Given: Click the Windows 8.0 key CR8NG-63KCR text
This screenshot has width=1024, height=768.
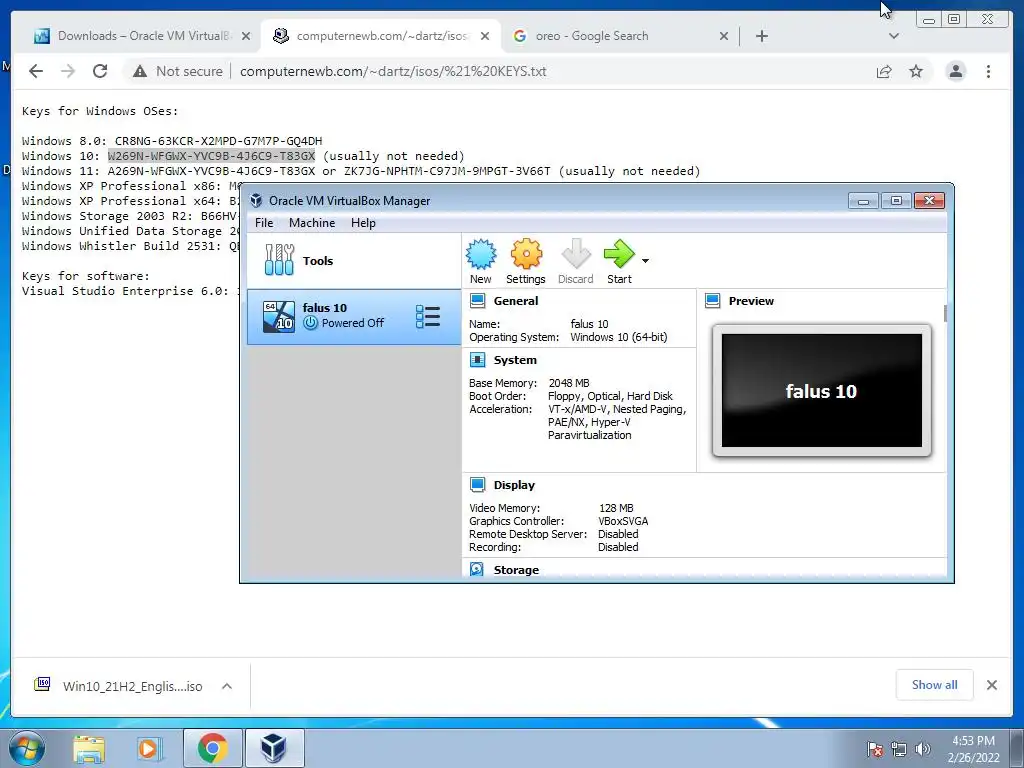Looking at the screenshot, I should click(218, 141).
